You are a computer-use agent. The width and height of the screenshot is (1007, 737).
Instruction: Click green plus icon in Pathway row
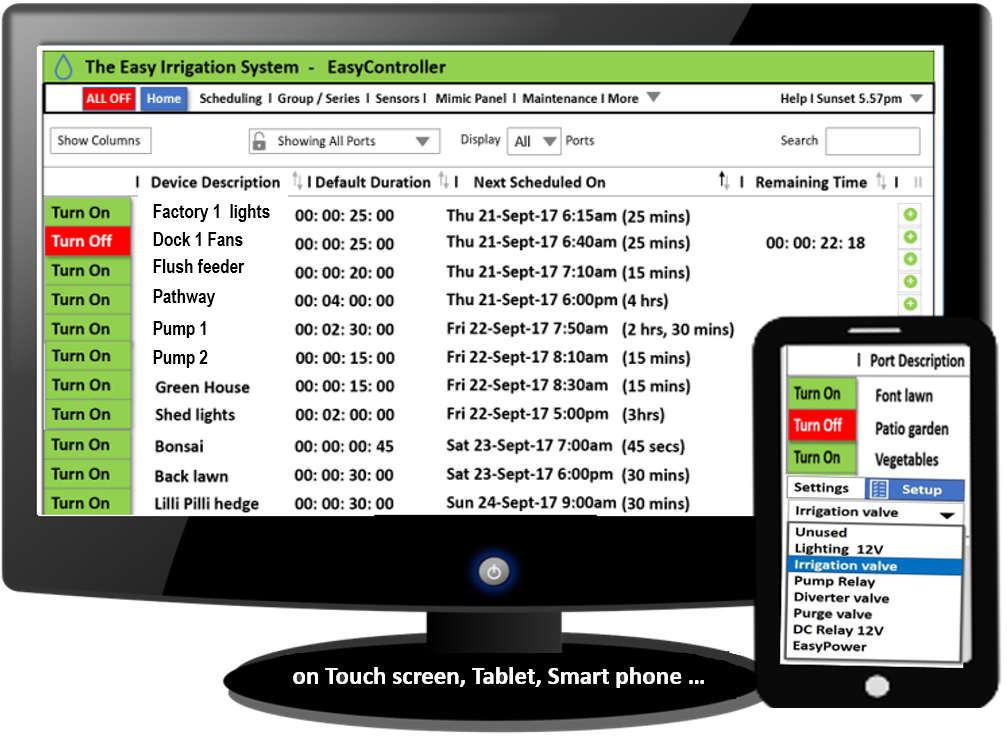910,281
